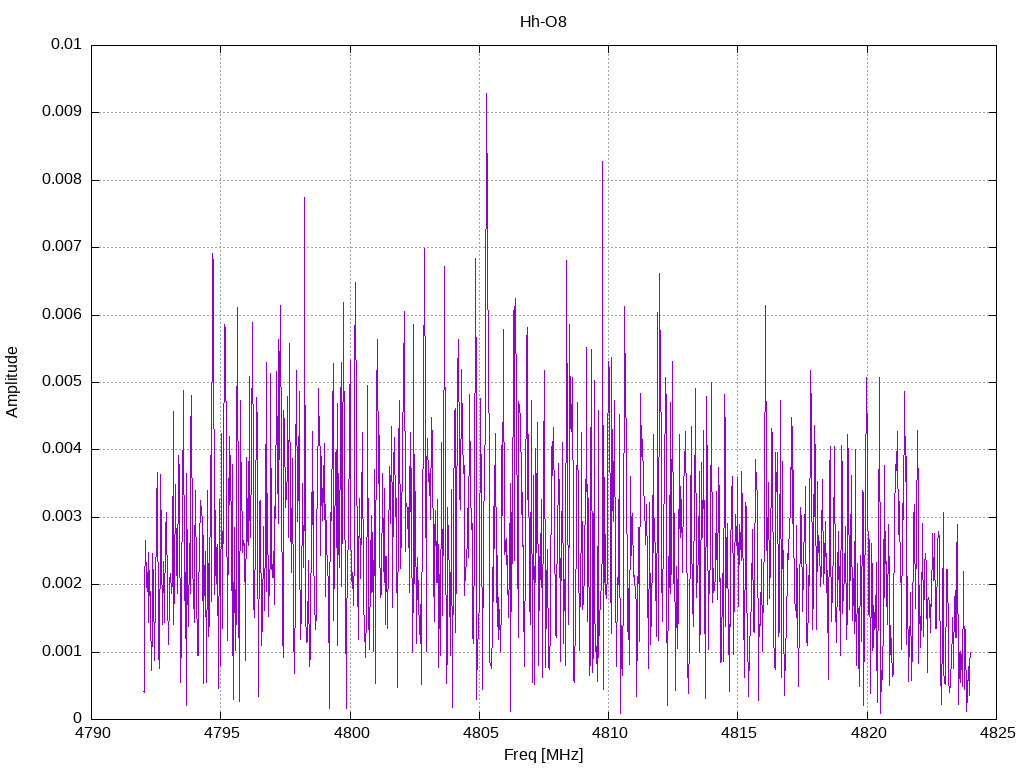Click the 0.005 y-axis tick label
Image resolution: width=1024 pixels, height=768 pixels.
point(61,381)
